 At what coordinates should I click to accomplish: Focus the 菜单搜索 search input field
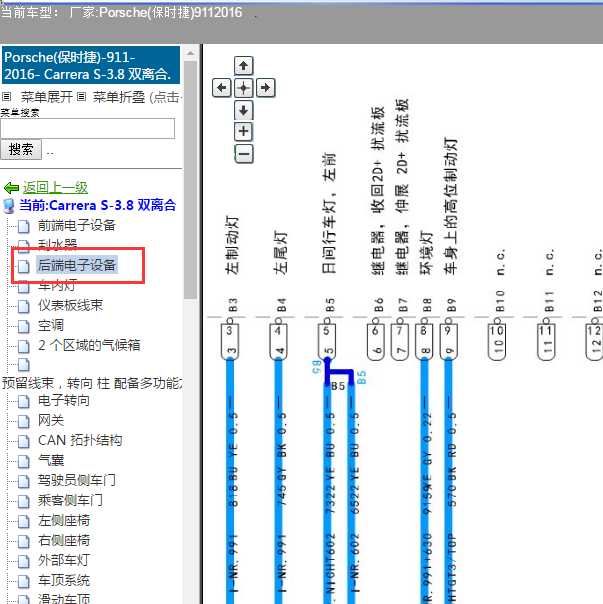(87, 129)
